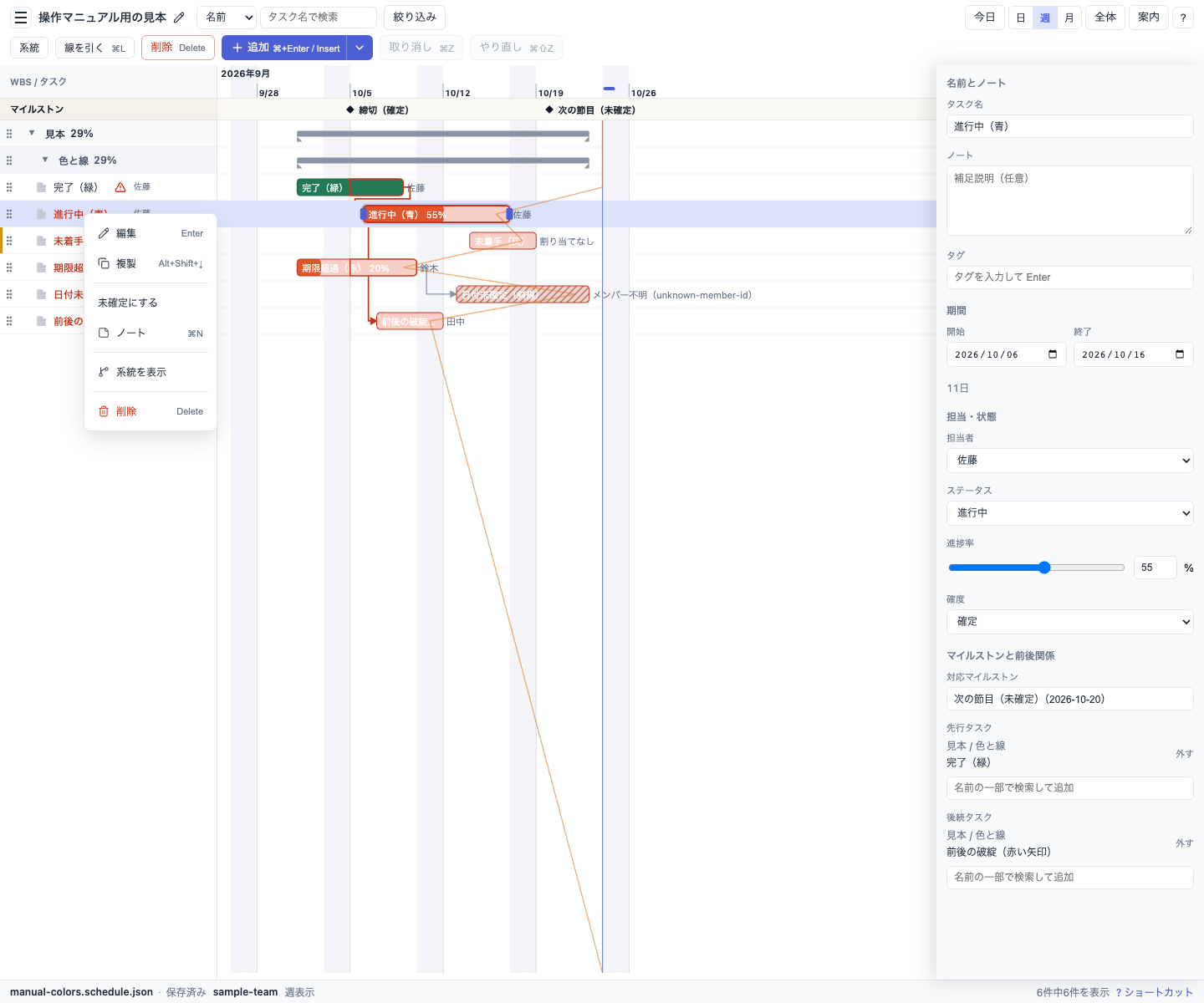Open the 担当者 dropdown showing 佐藤
The height and width of the screenshot is (1003, 1204).
1069,461
